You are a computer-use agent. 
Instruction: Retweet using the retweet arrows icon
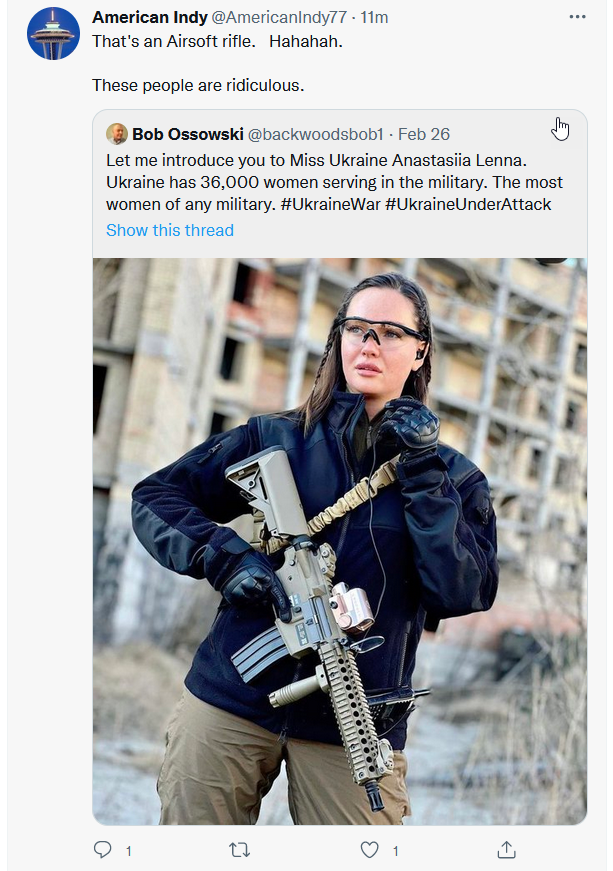click(239, 850)
